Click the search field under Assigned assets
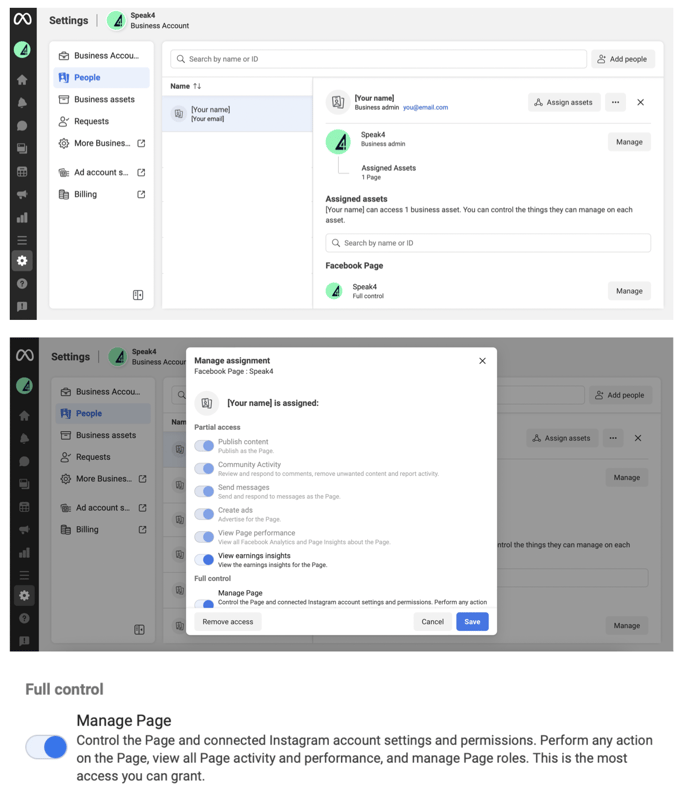This screenshot has height=789, width=688. click(488, 243)
